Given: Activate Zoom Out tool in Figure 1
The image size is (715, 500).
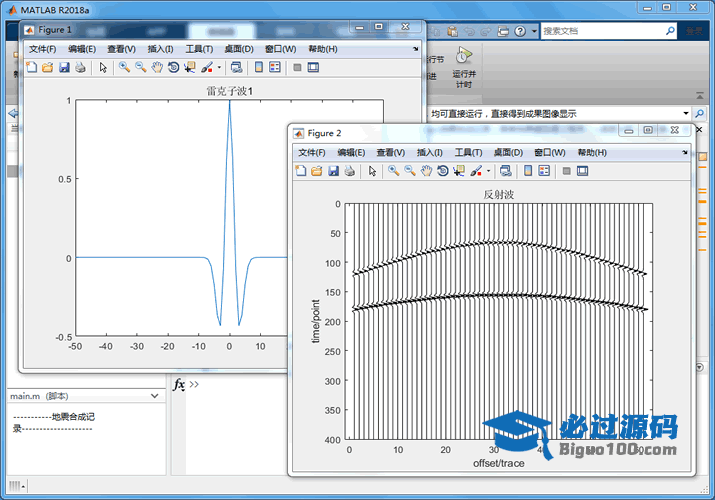Looking at the screenshot, I should [x=140, y=67].
